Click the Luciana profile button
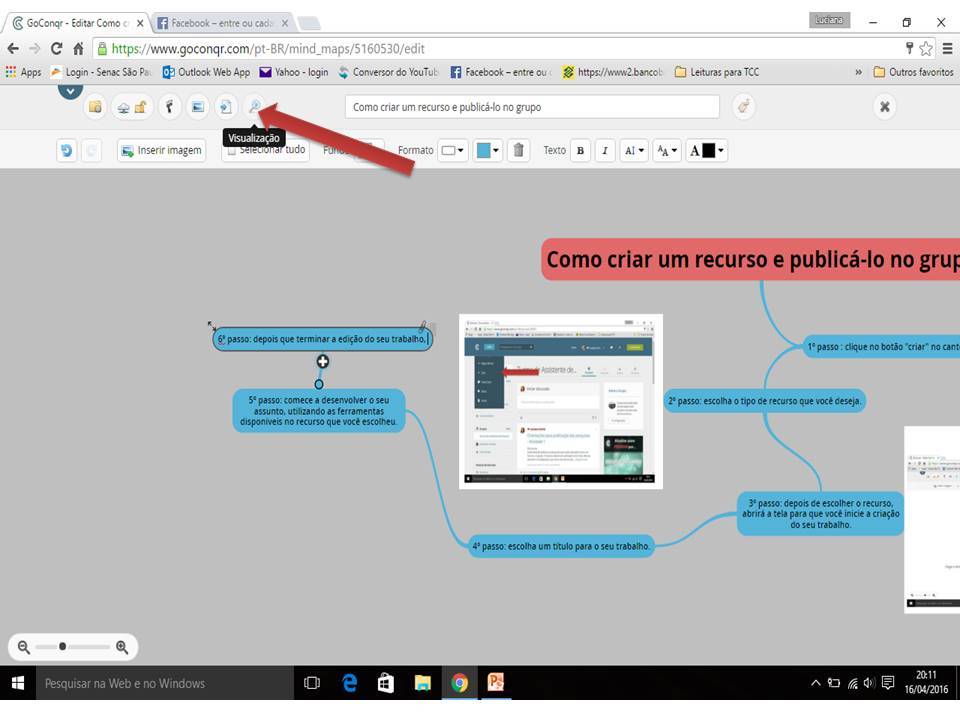Image resolution: width=960 pixels, height=720 pixels. coord(829,20)
